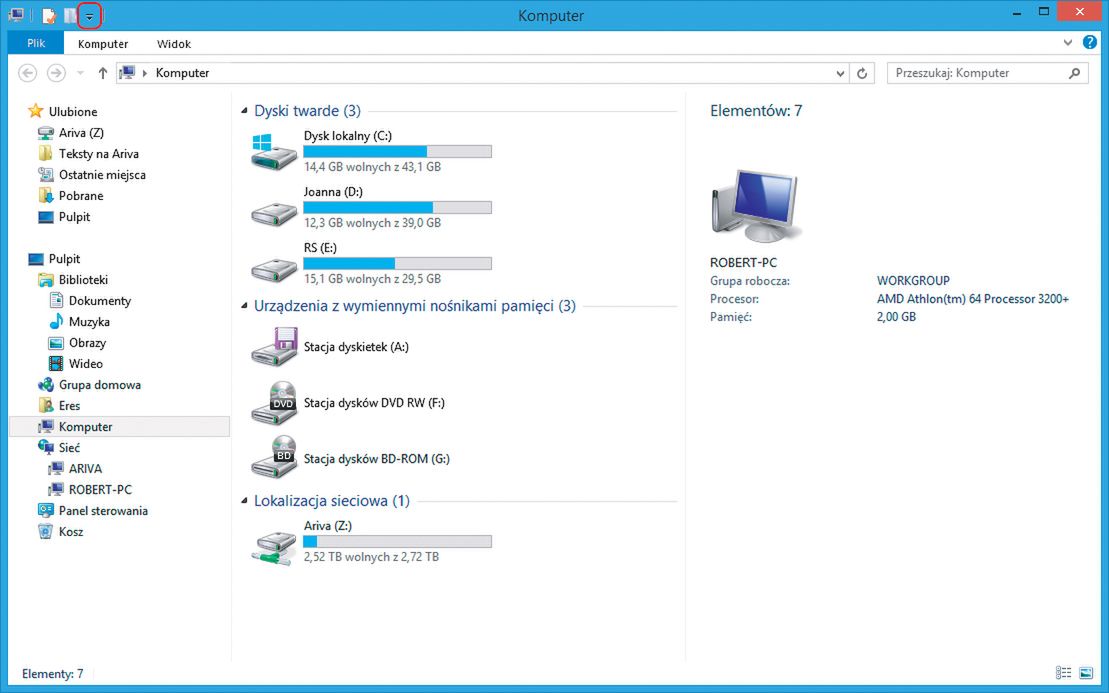Viewport: 1109px width, 693px height.
Task: Select the DVD RW (F:) drive icon
Action: [274, 402]
